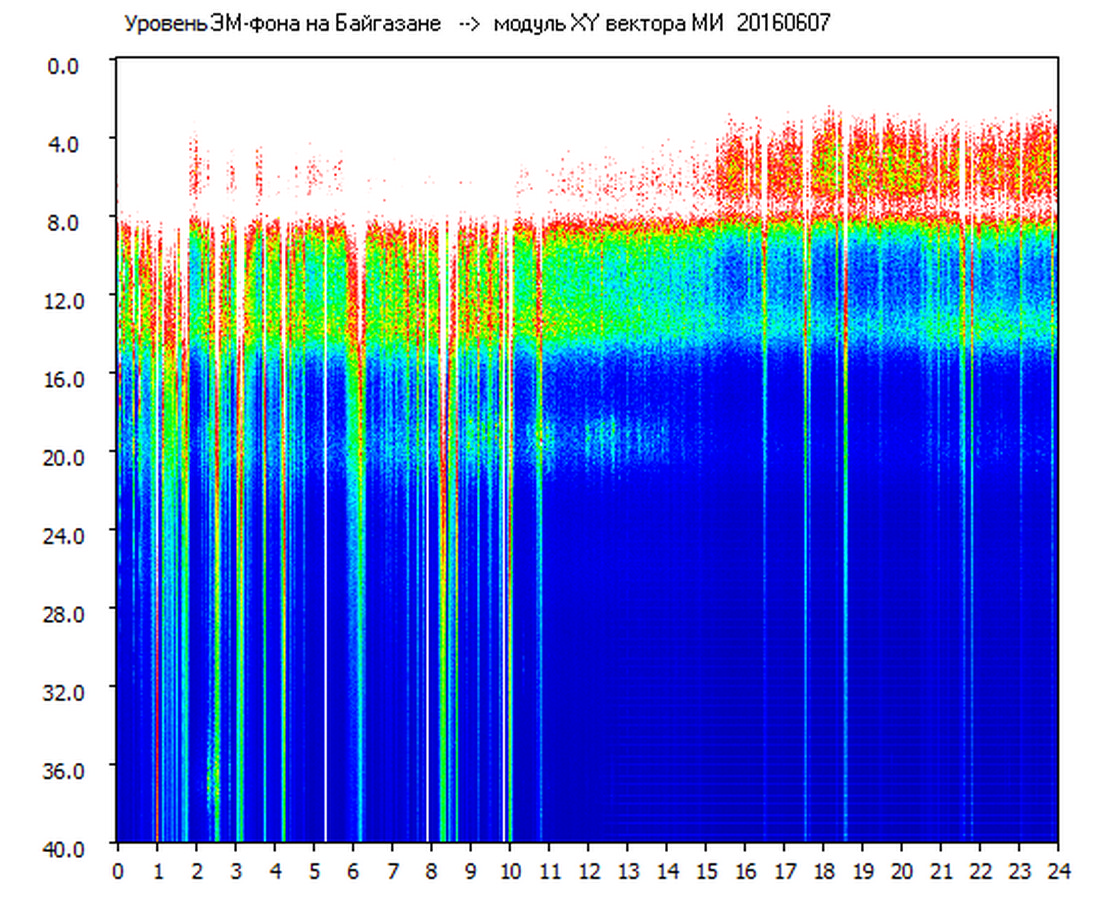1096x900 pixels.
Task: Click the chart title "Уровень ЭМ-фона на Байгазане"
Action: coord(282,24)
